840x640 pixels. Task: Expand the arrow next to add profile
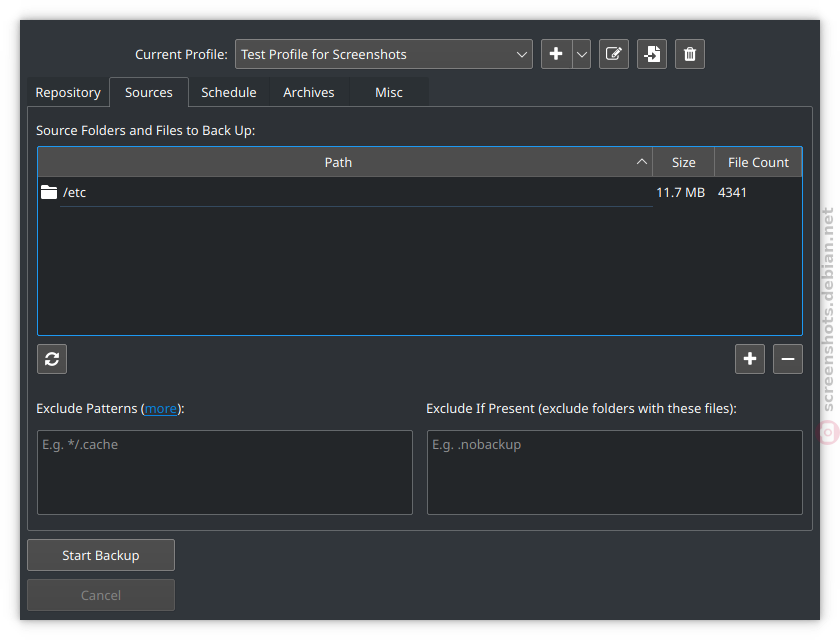[582, 54]
